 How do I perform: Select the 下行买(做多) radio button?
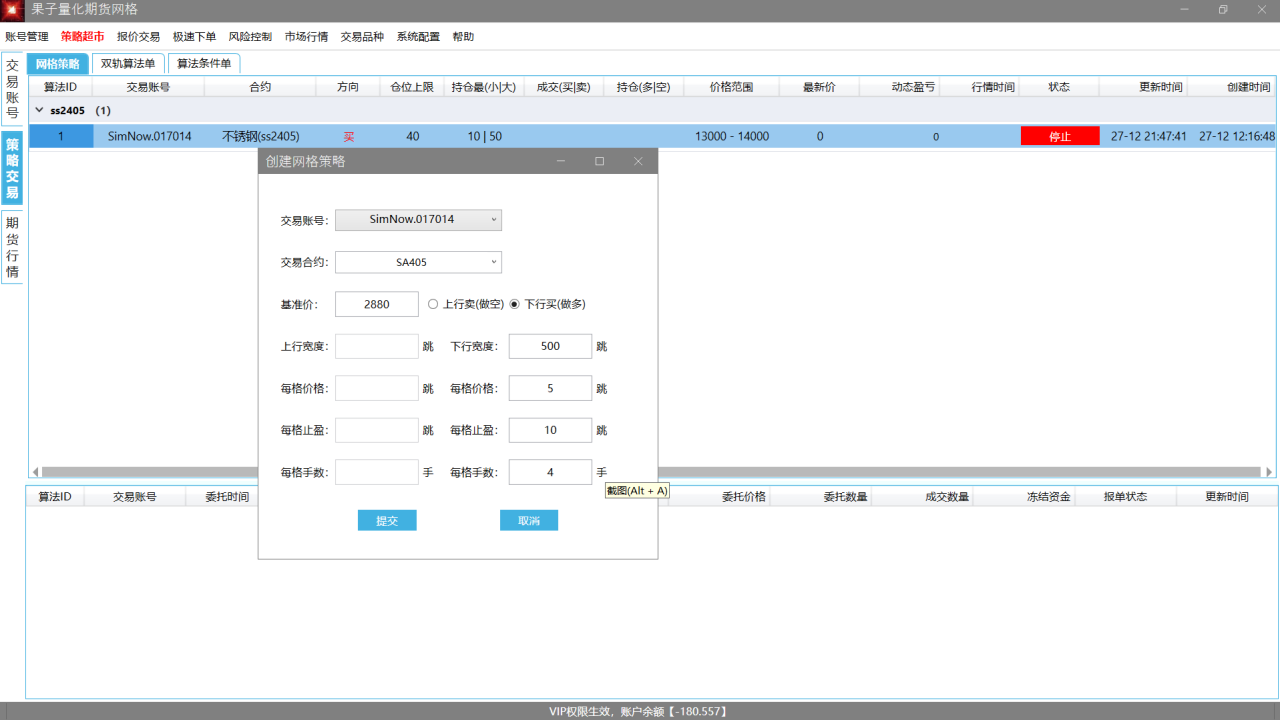514,303
